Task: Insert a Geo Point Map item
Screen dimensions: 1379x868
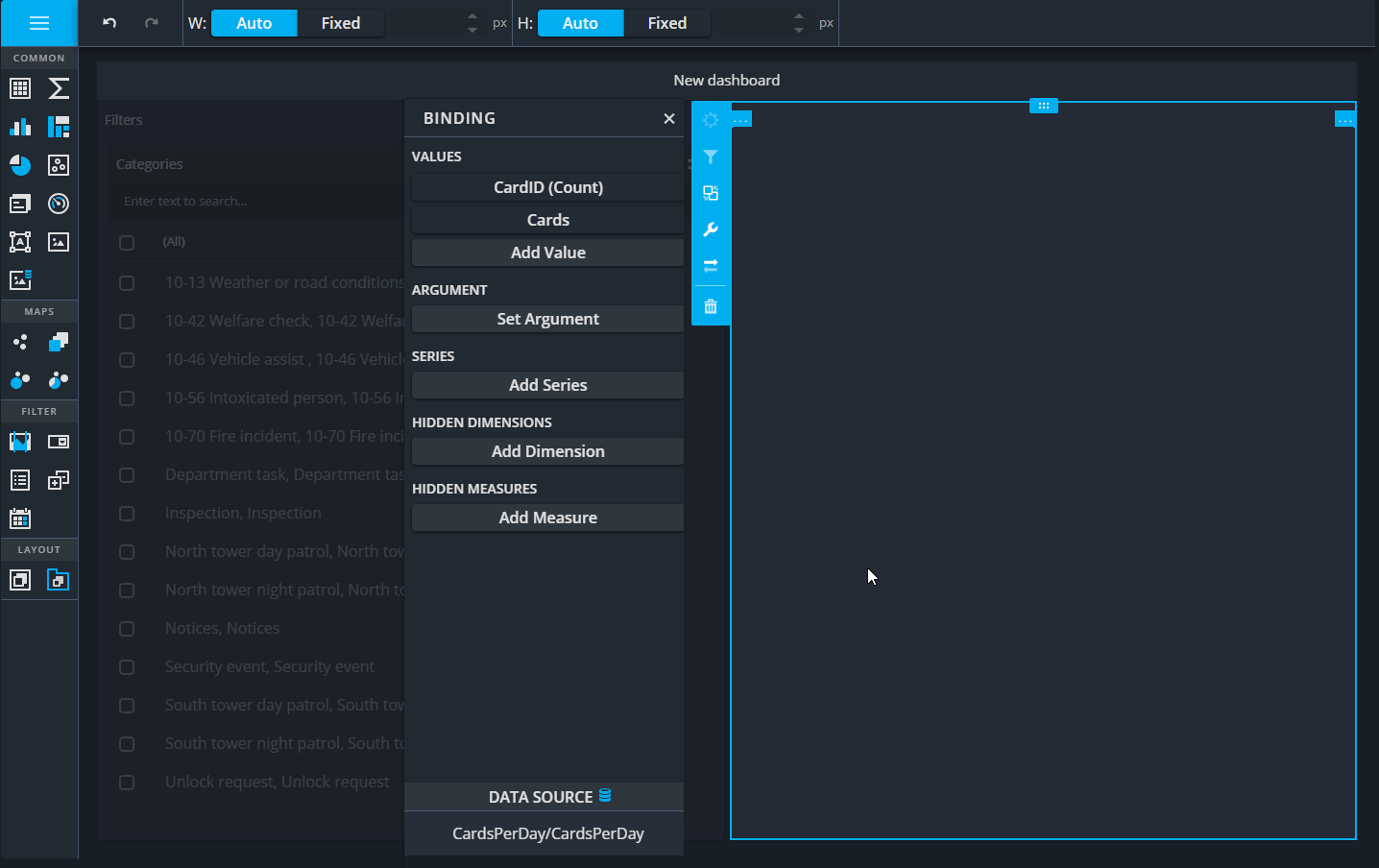Action: pos(20,342)
